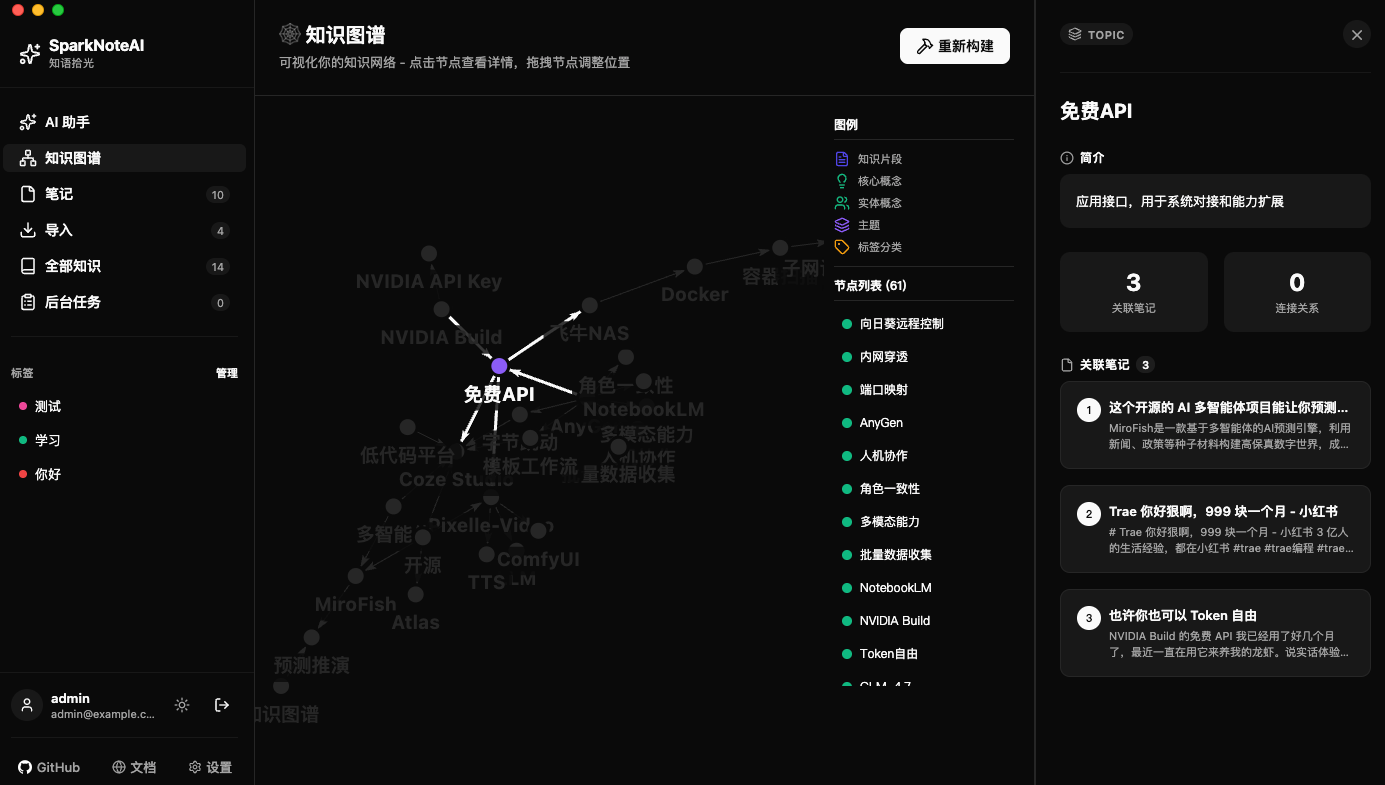Open the 文档 documentation link

134,767
